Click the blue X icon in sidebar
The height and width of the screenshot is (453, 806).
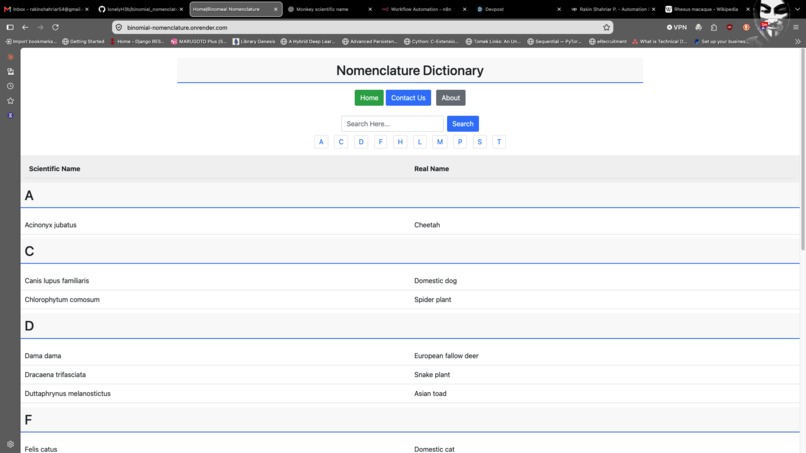tap(10, 115)
